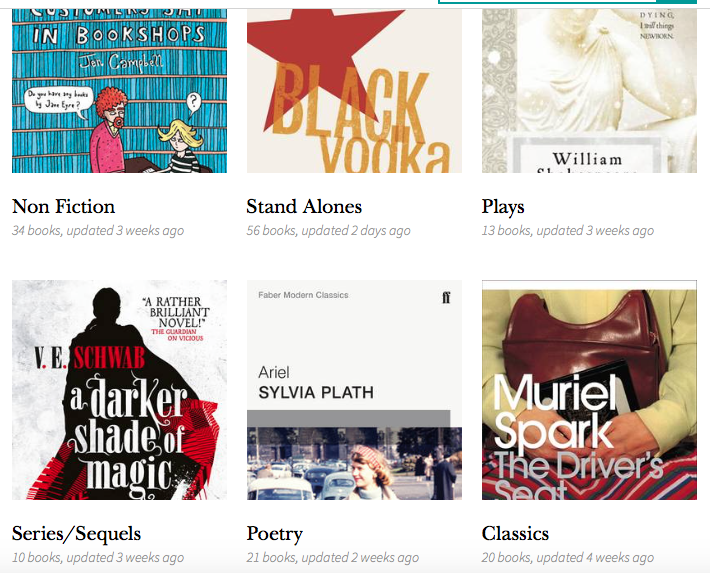Open A Darker Shade of Magic cover
This screenshot has width=710, height=573.
click(x=119, y=390)
